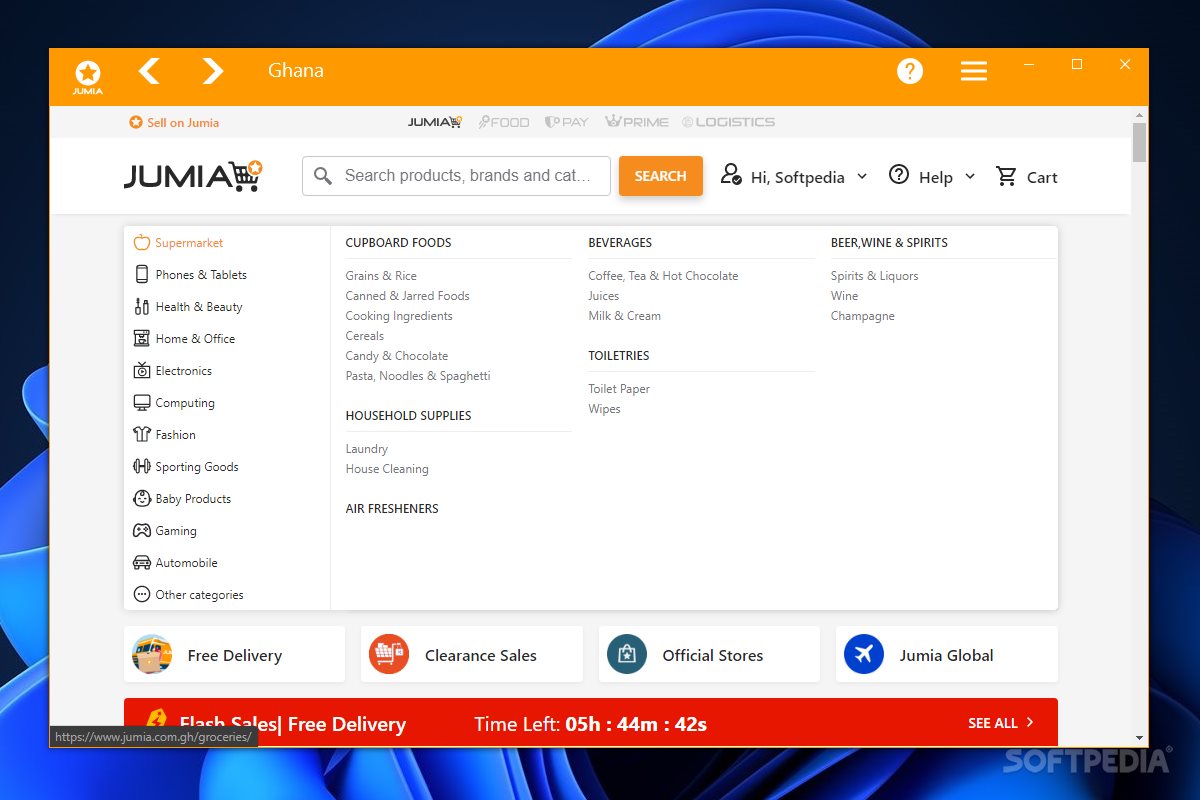Open Candy & Chocolate

tap(397, 356)
